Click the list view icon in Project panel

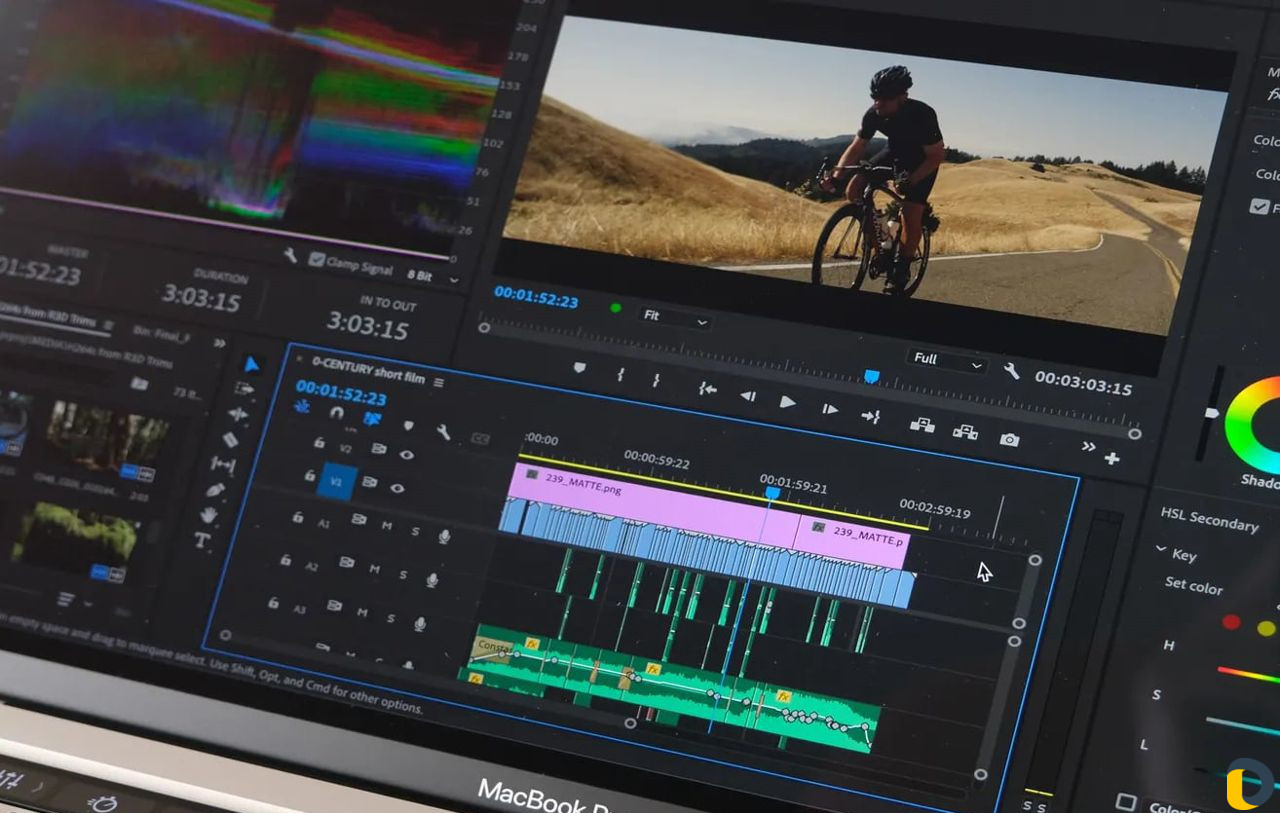[x=66, y=599]
